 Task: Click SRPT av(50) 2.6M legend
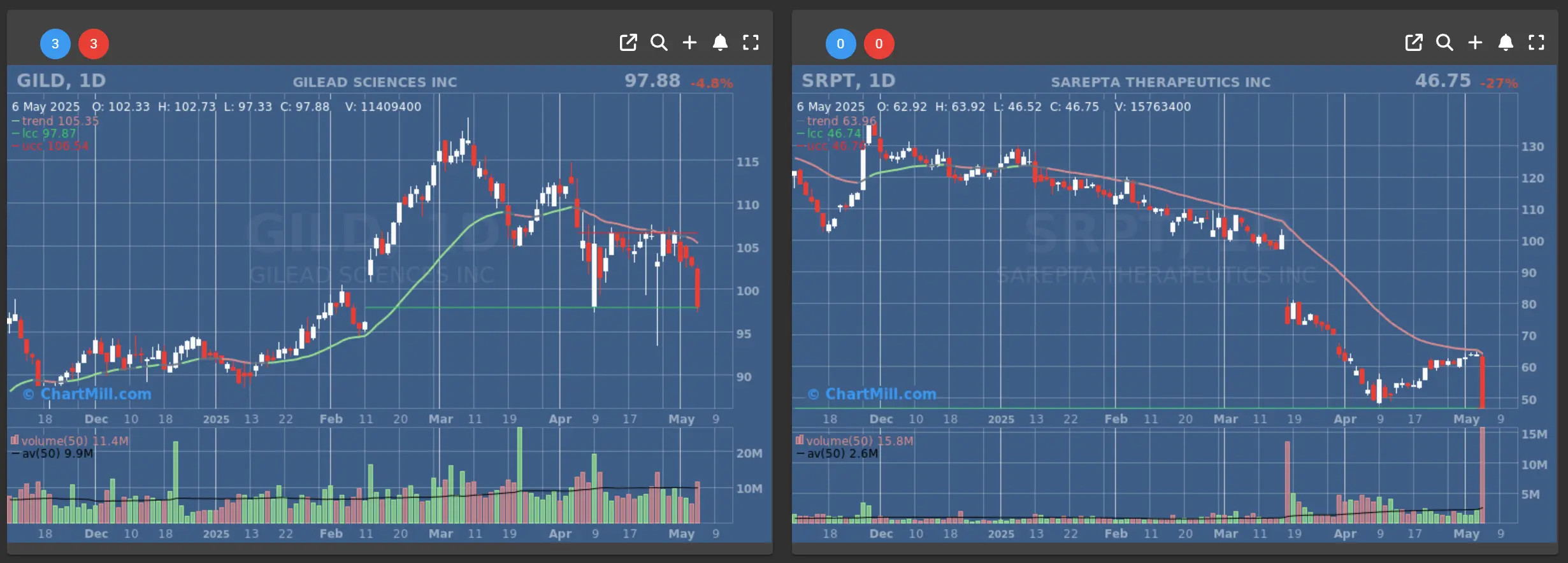[838, 453]
